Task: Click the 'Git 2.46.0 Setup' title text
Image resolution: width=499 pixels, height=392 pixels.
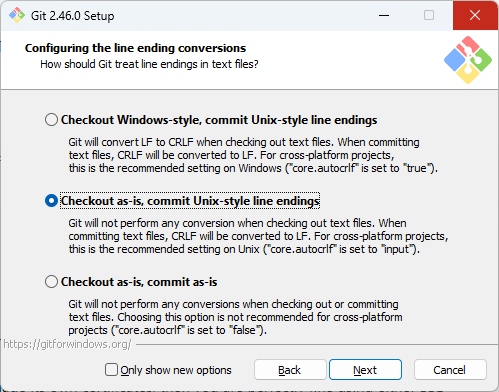Action: pos(73,16)
